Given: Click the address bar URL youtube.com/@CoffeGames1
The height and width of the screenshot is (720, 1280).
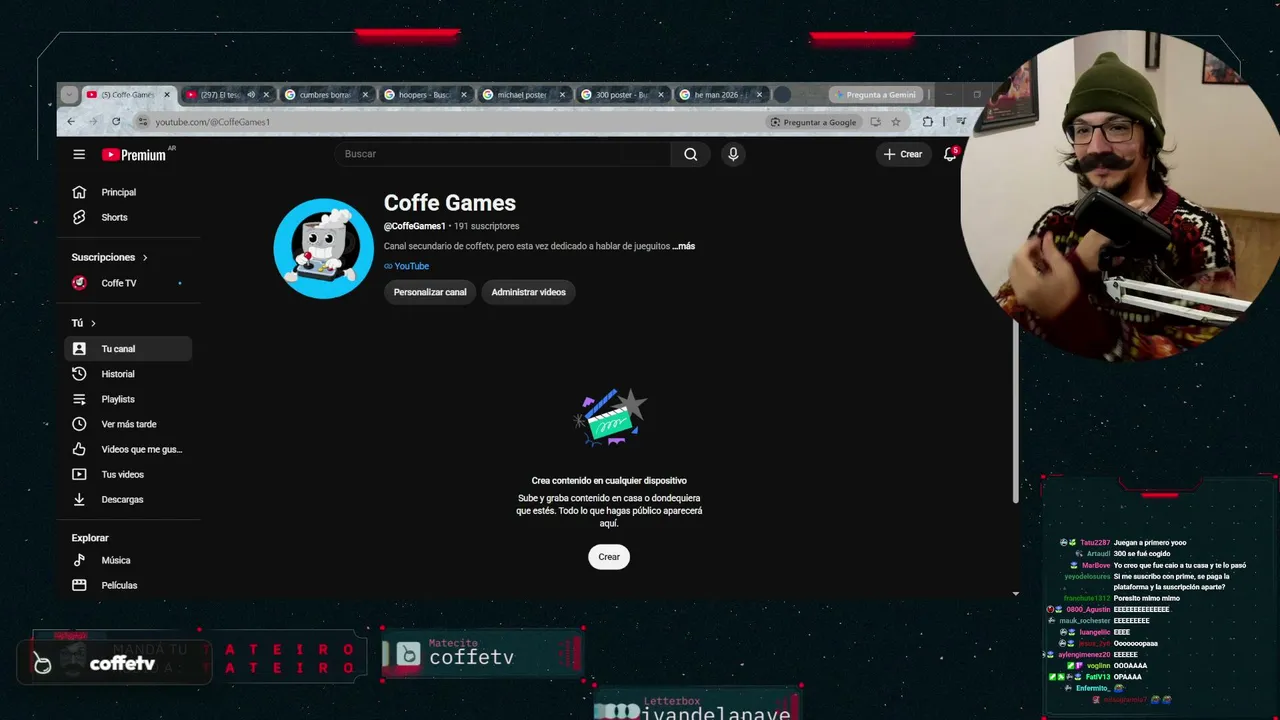Looking at the screenshot, I should tap(213, 122).
